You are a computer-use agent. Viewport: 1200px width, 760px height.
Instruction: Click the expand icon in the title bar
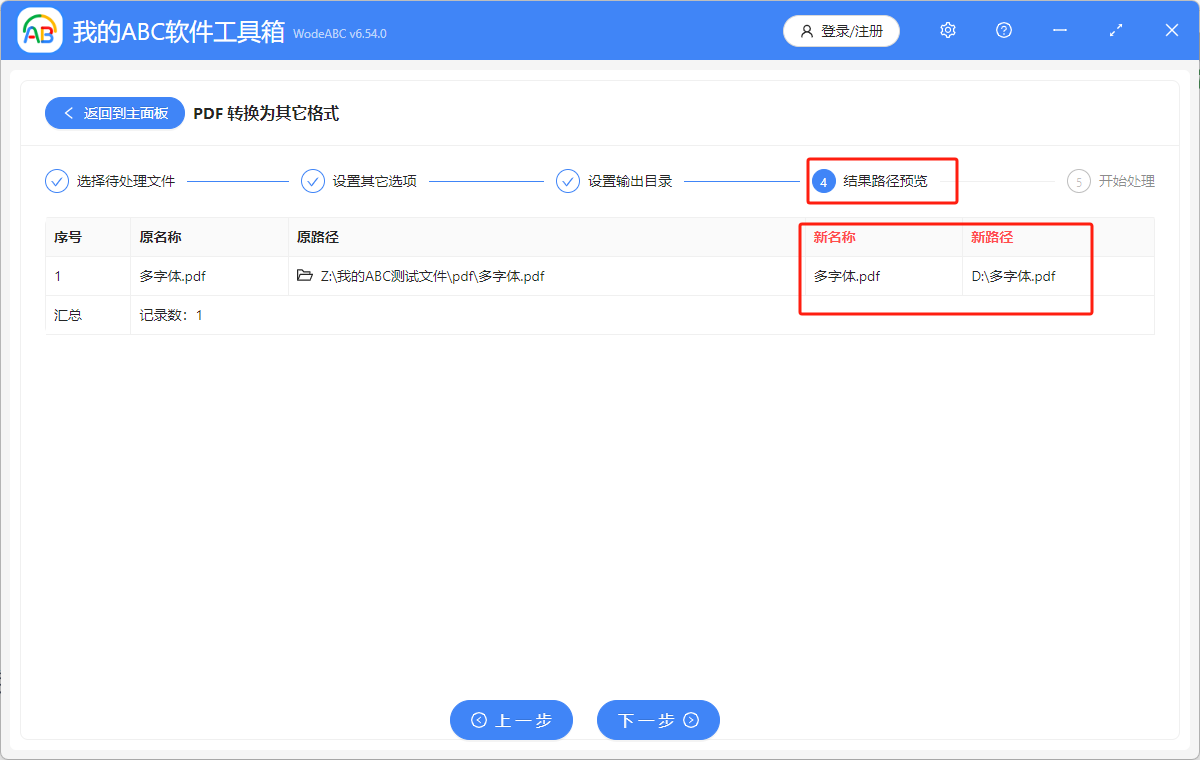click(1115, 30)
